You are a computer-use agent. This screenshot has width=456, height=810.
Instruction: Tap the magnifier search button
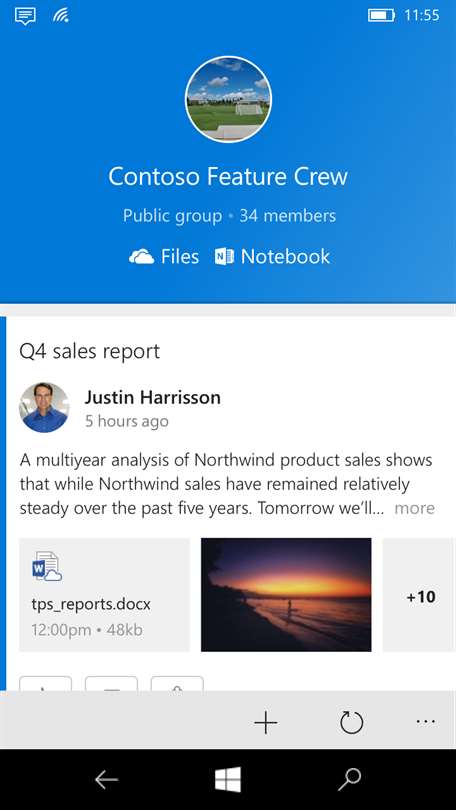(x=350, y=780)
